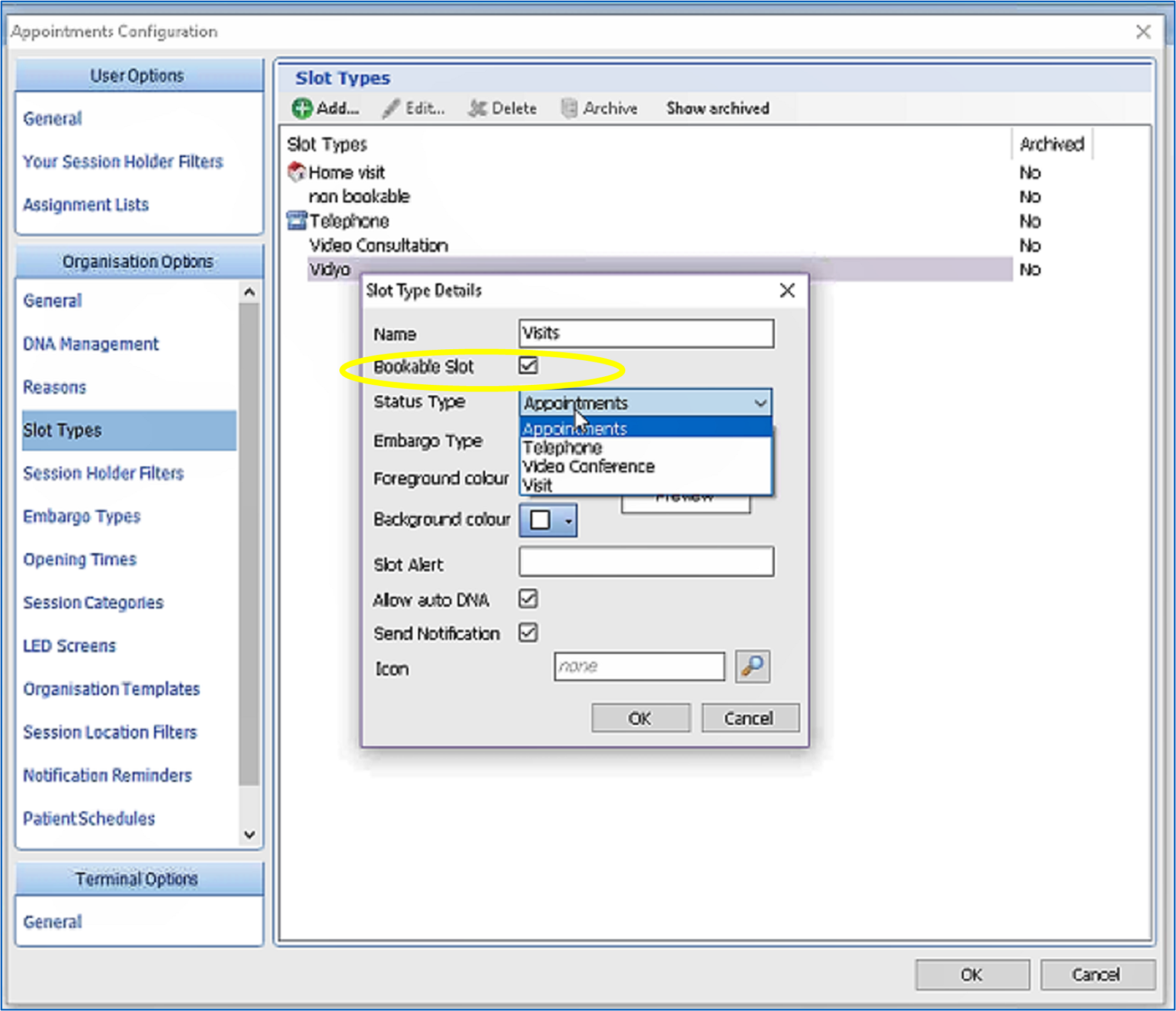Click the Slot Alert input field

click(646, 562)
